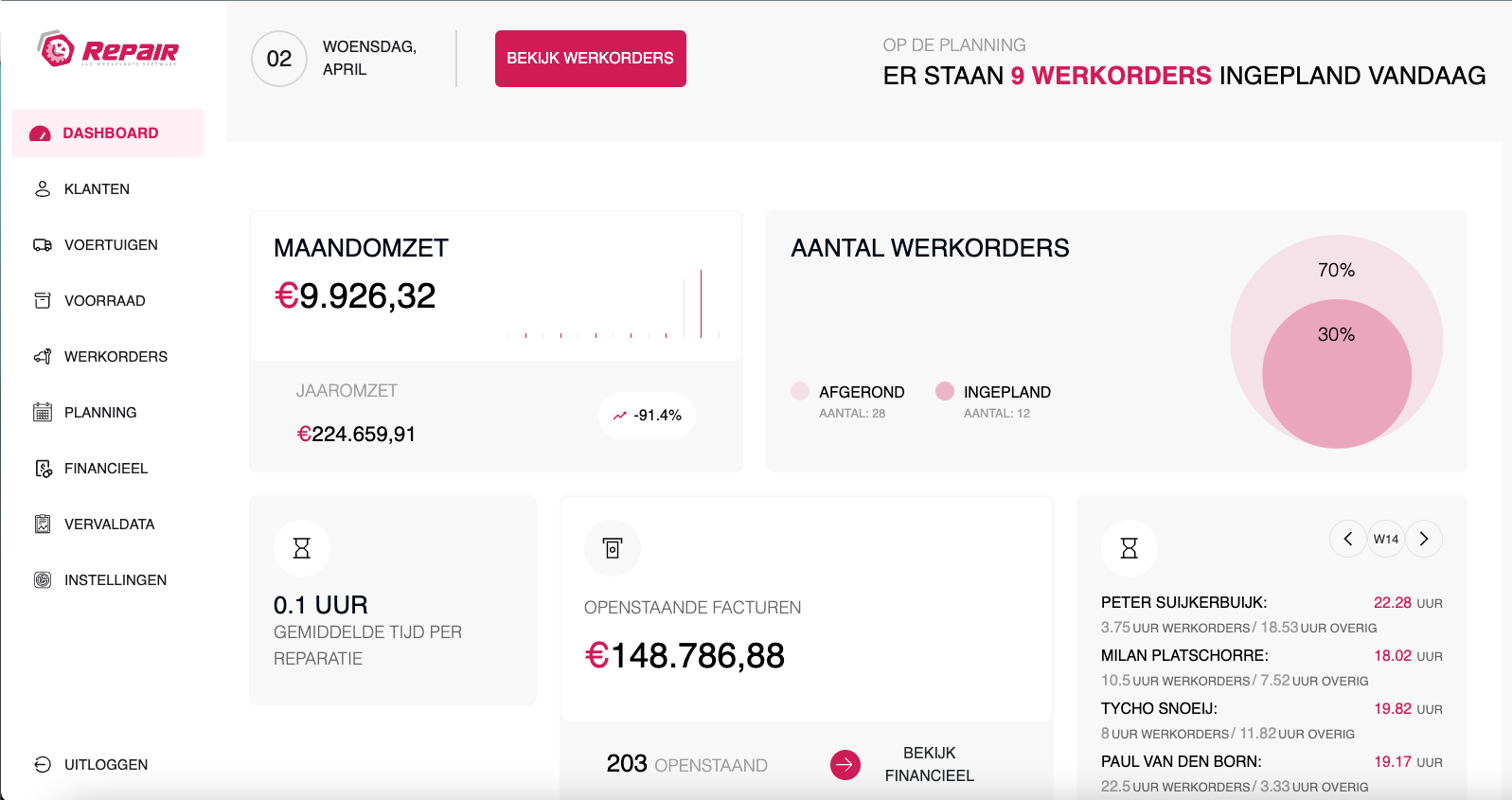This screenshot has width=1512, height=800.
Task: Open the Klanten person icon
Action: [x=43, y=189]
